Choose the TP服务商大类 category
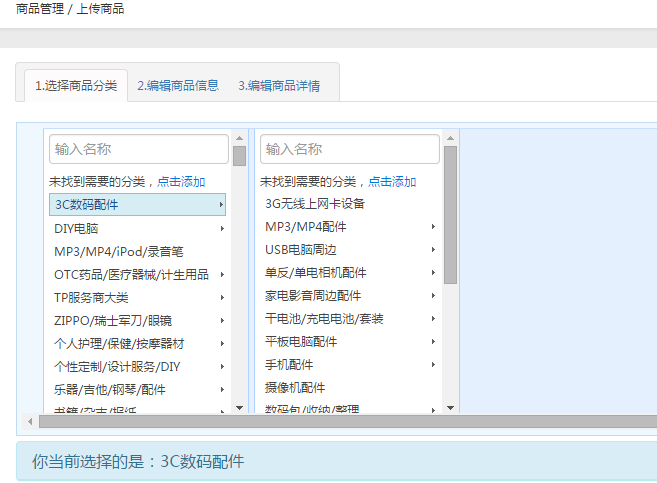This screenshot has width=657, height=483. [x=92, y=297]
